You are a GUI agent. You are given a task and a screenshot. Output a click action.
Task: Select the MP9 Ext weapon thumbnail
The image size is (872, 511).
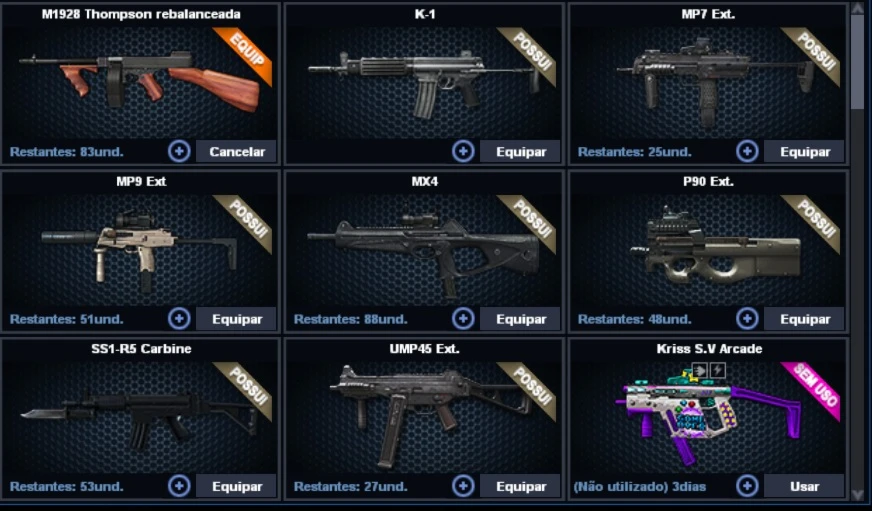click(x=139, y=251)
